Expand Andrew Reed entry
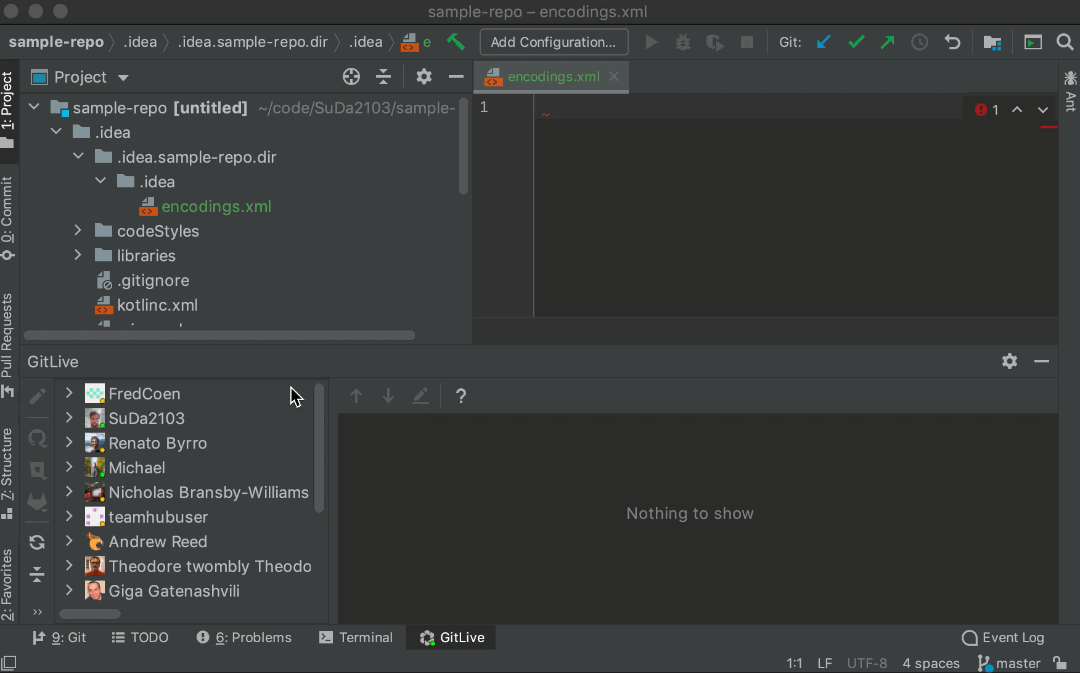The height and width of the screenshot is (673, 1080). point(69,541)
